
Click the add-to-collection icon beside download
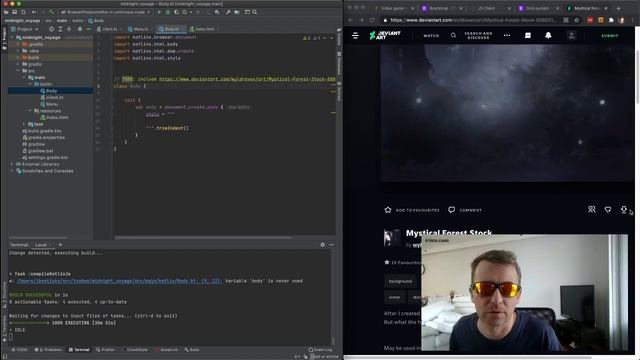(608, 209)
